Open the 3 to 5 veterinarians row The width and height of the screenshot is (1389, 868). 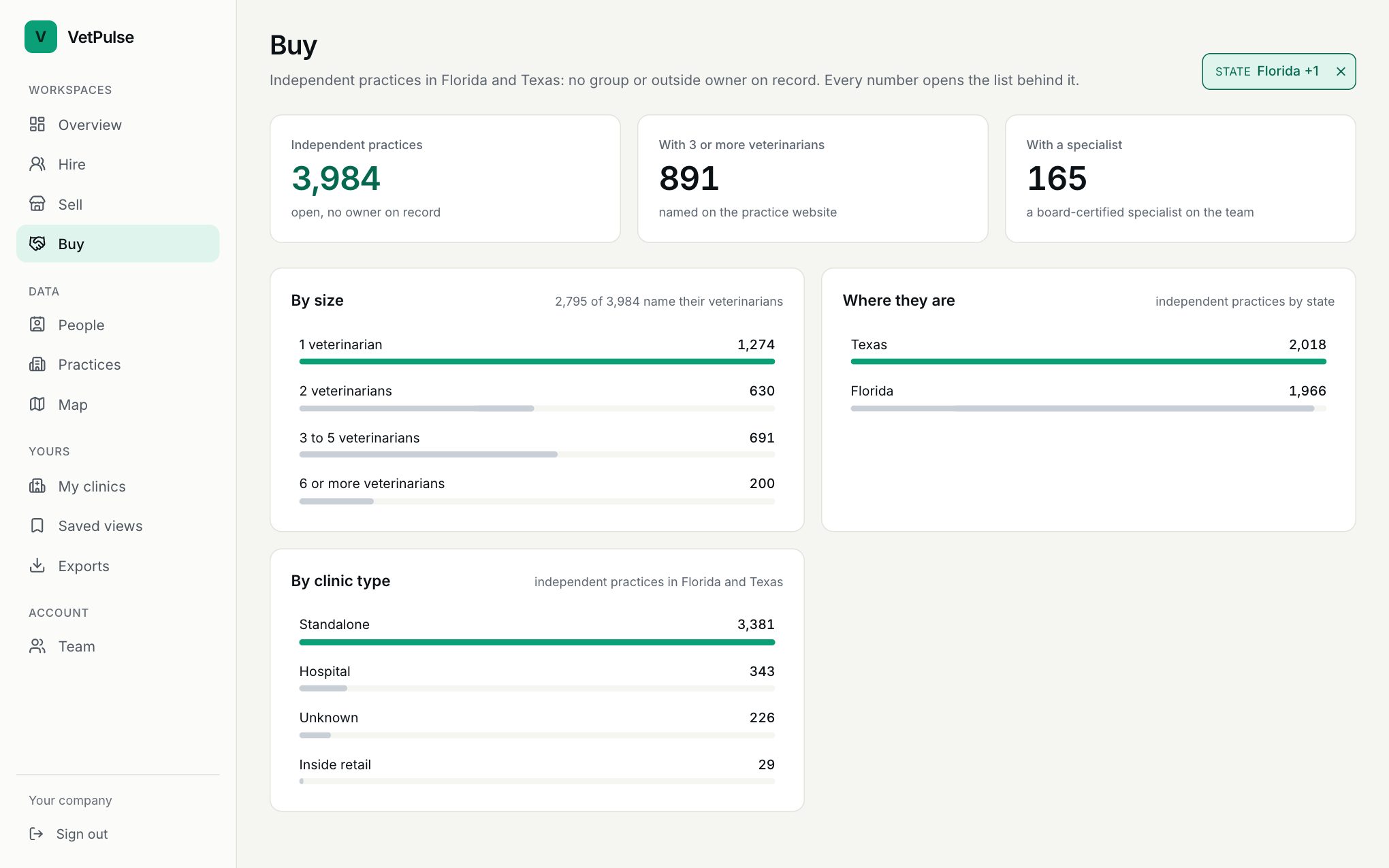[537, 445]
